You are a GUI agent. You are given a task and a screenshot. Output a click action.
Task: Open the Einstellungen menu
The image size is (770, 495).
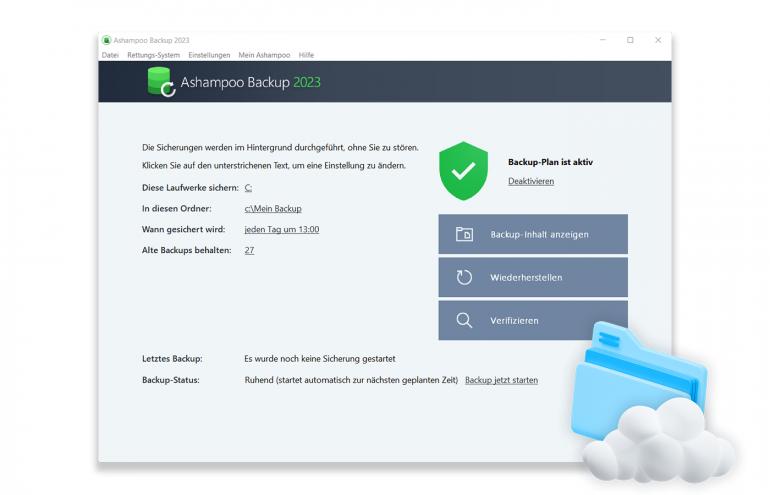click(209, 55)
